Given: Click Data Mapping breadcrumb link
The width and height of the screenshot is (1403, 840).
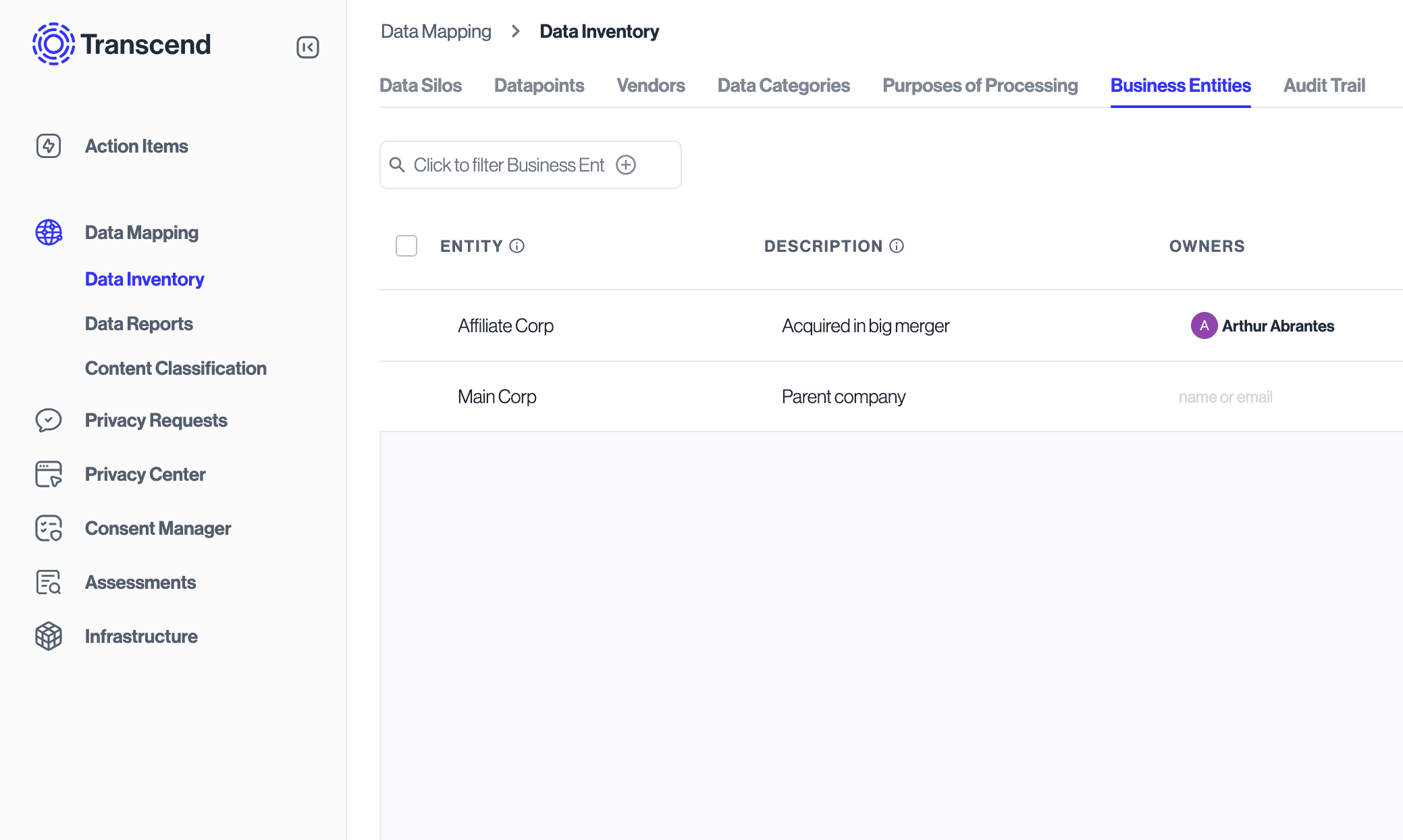Looking at the screenshot, I should click(435, 31).
